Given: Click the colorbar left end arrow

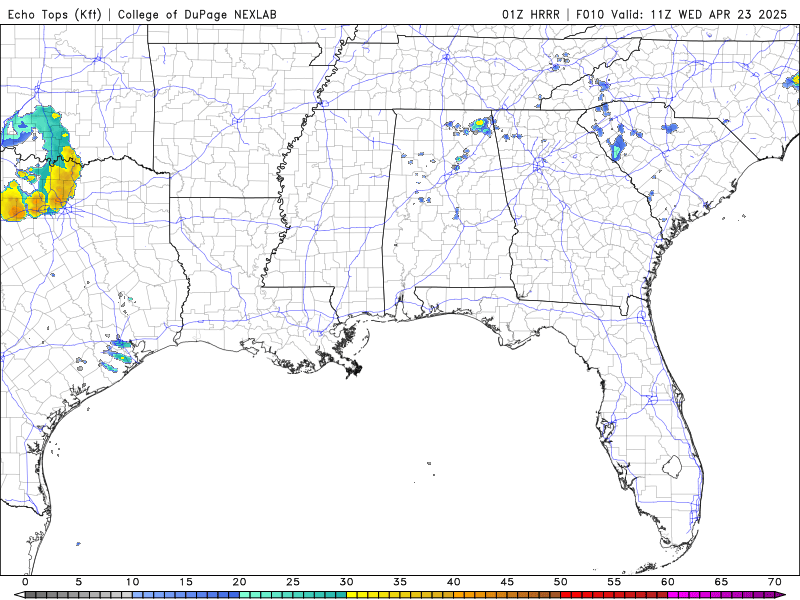Looking at the screenshot, I should [x=18, y=595].
